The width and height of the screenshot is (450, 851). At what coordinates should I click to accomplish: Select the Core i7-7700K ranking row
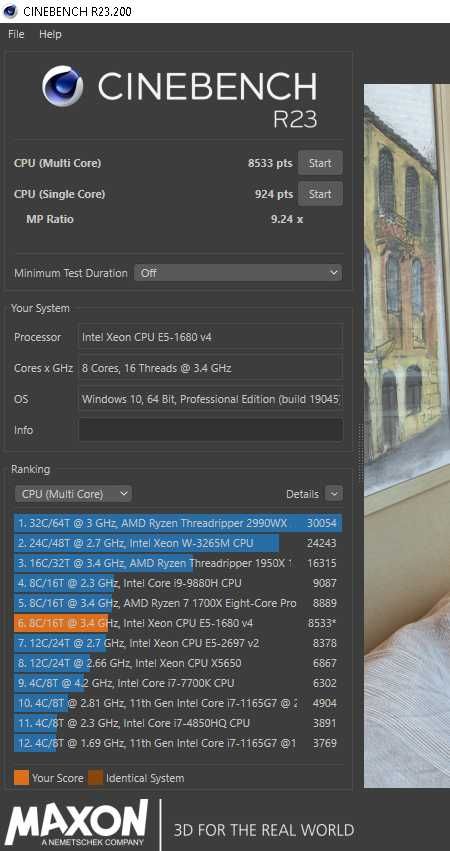pyautogui.click(x=178, y=683)
